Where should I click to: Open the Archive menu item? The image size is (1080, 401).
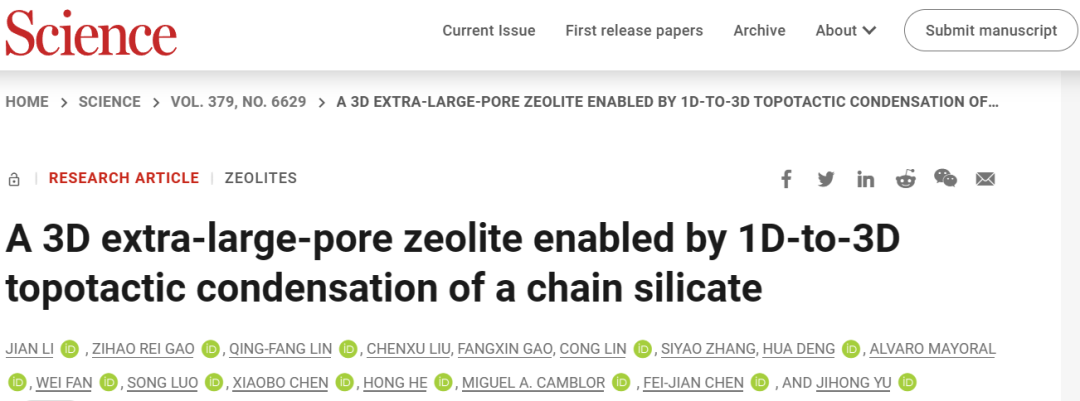tap(759, 30)
